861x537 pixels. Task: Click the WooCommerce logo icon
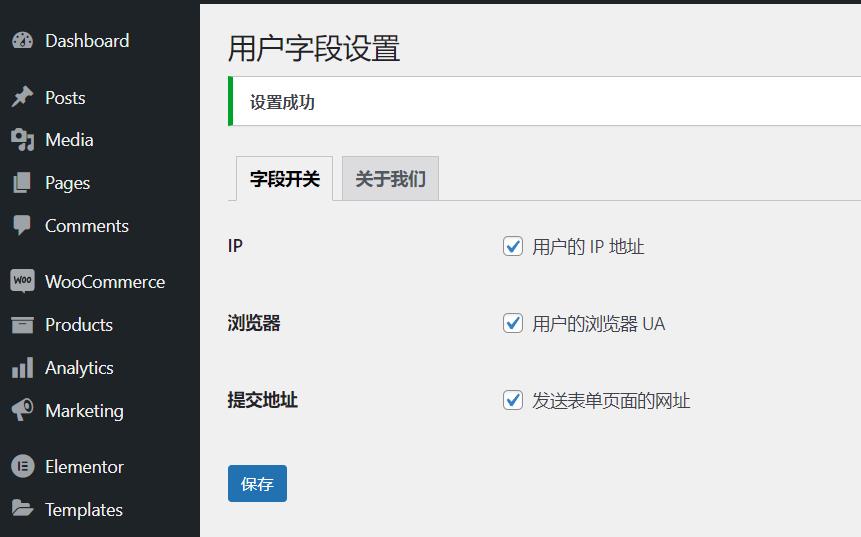coord(22,281)
